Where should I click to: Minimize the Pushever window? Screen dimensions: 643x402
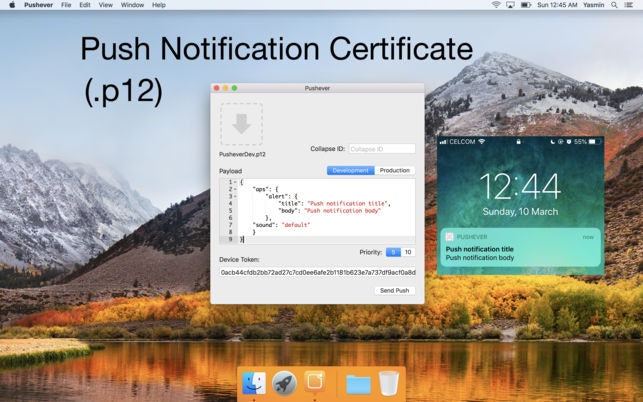tap(226, 88)
